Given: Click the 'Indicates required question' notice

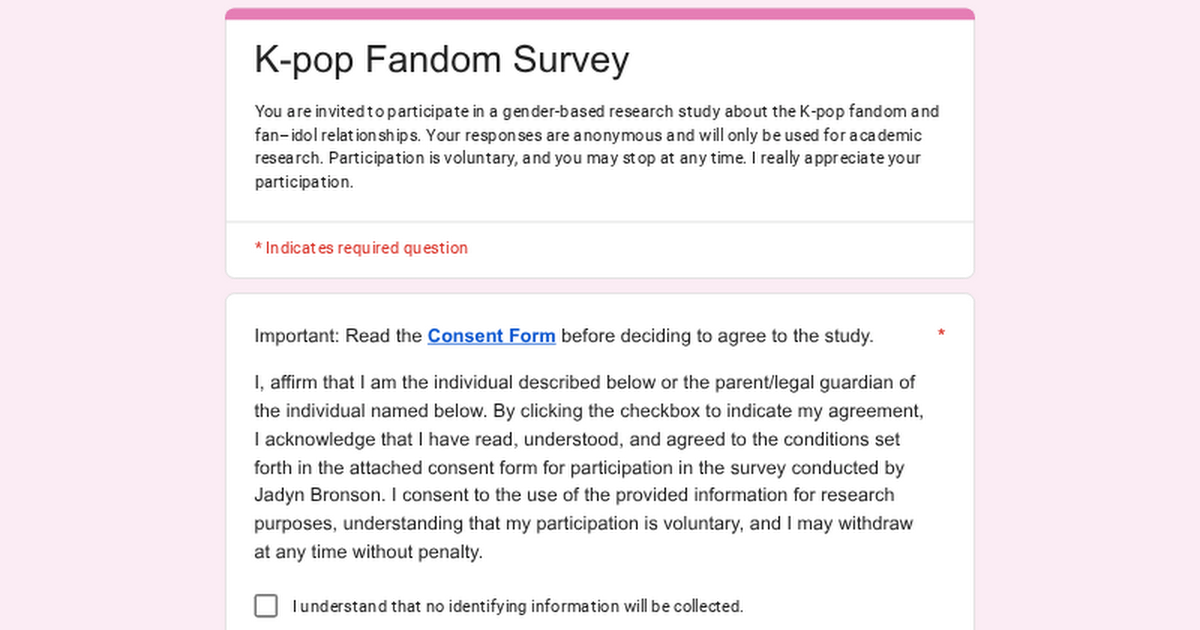Looking at the screenshot, I should coord(361,248).
